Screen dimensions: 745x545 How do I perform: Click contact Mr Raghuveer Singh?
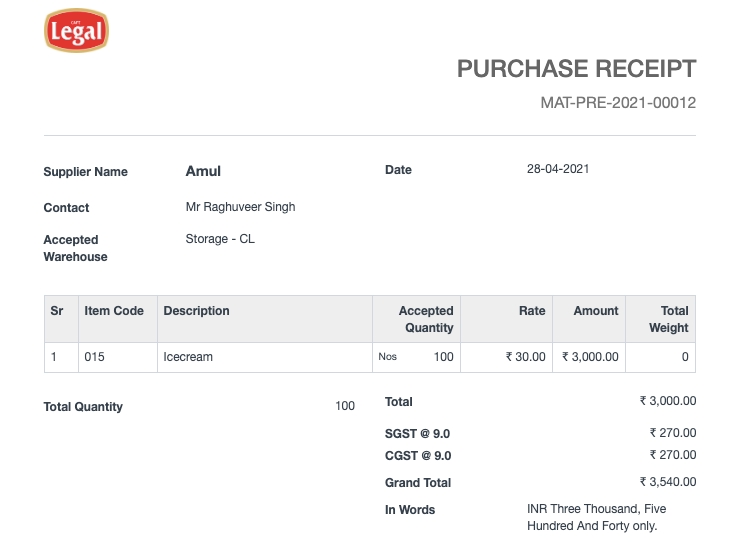[x=240, y=207]
